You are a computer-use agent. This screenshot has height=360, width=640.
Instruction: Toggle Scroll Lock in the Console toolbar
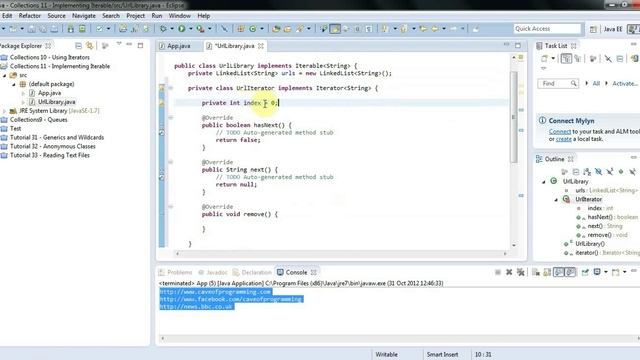point(547,272)
